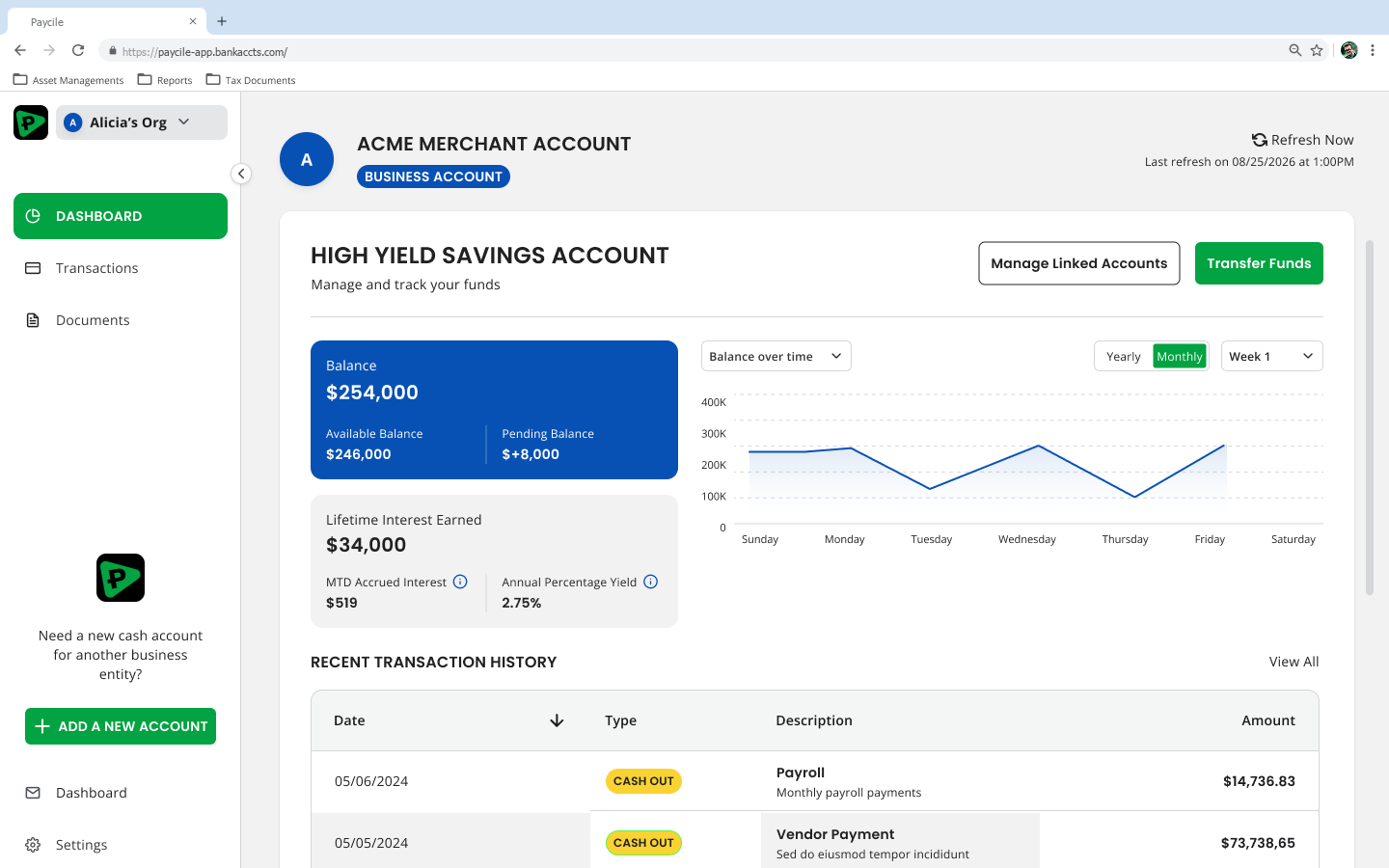The height and width of the screenshot is (868, 1389).
Task: Click the browser back arrow
Action: point(20,51)
